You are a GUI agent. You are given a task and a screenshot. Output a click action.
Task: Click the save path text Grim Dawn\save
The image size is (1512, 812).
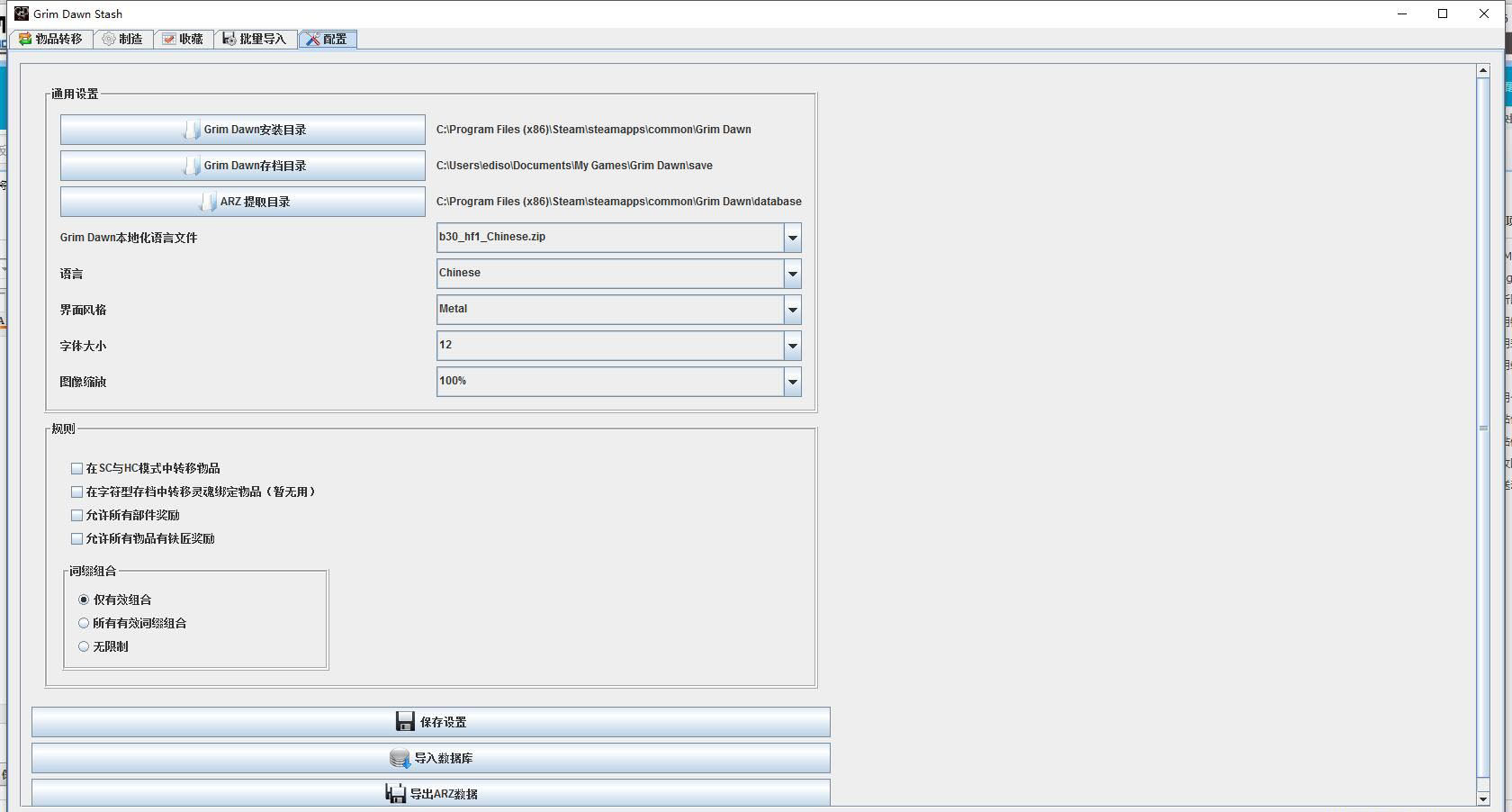pos(574,166)
